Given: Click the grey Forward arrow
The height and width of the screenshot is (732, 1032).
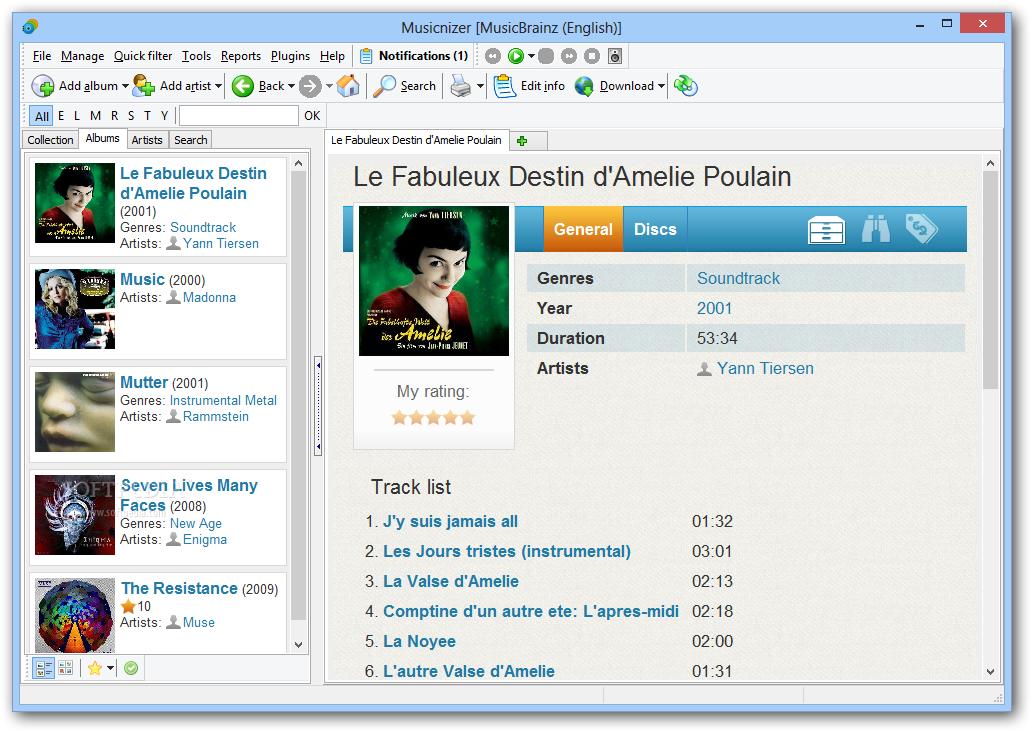Looking at the screenshot, I should coord(310,86).
